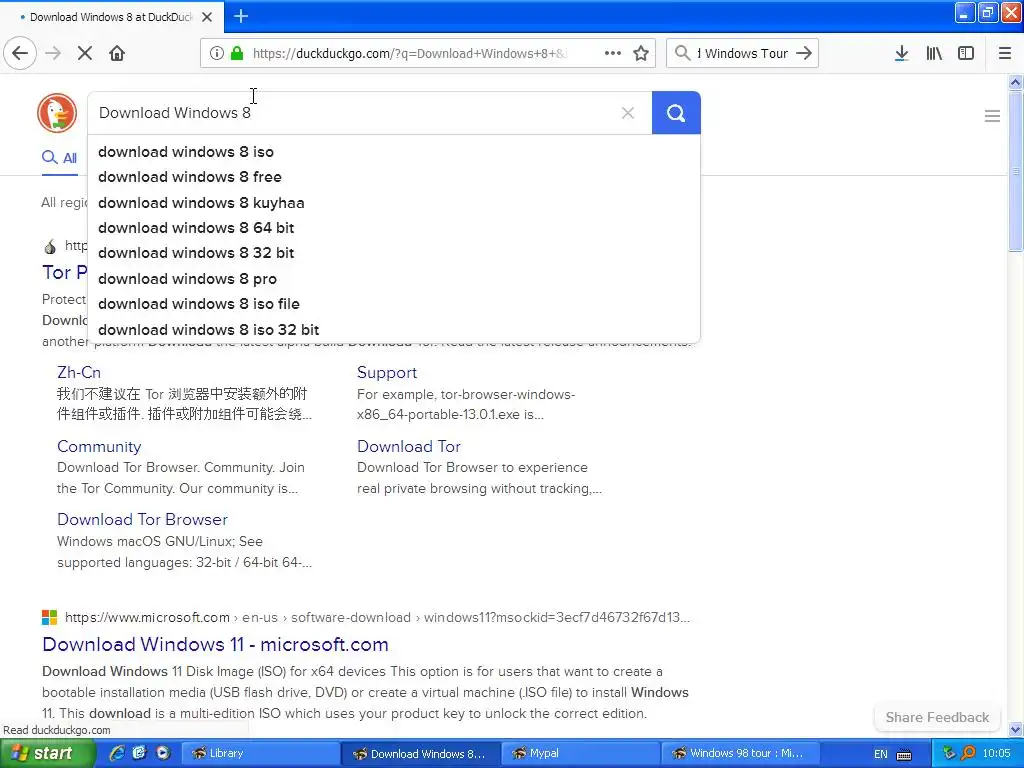Switch to Windows 98 tour taskbar window

point(741,753)
